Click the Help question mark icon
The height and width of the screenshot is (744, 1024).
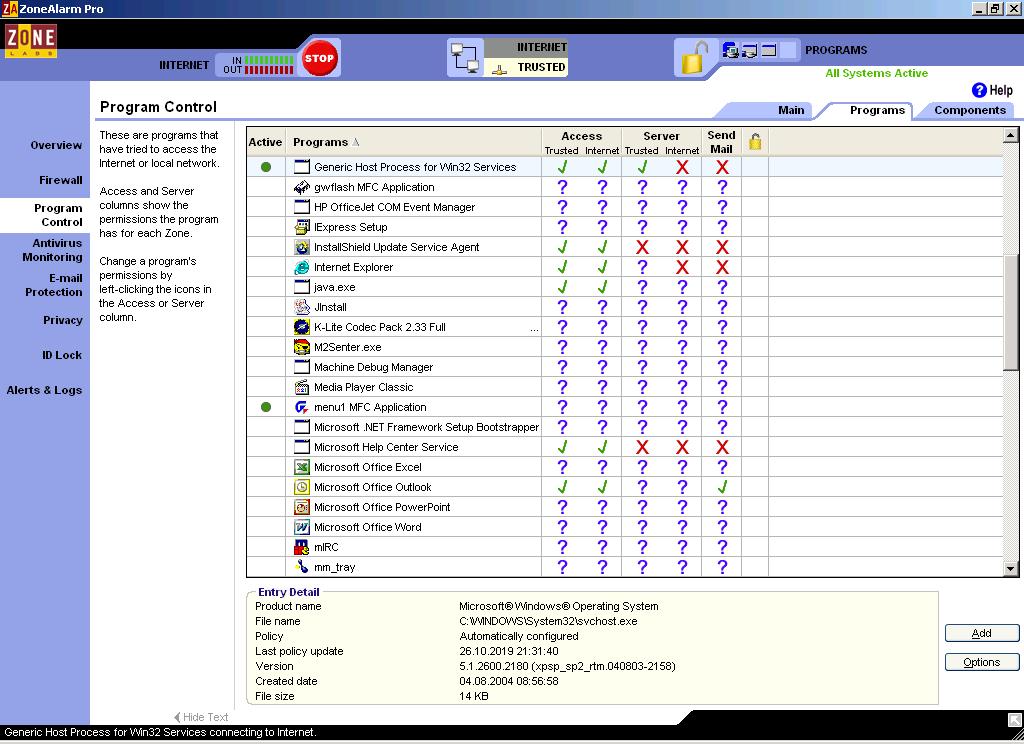980,90
